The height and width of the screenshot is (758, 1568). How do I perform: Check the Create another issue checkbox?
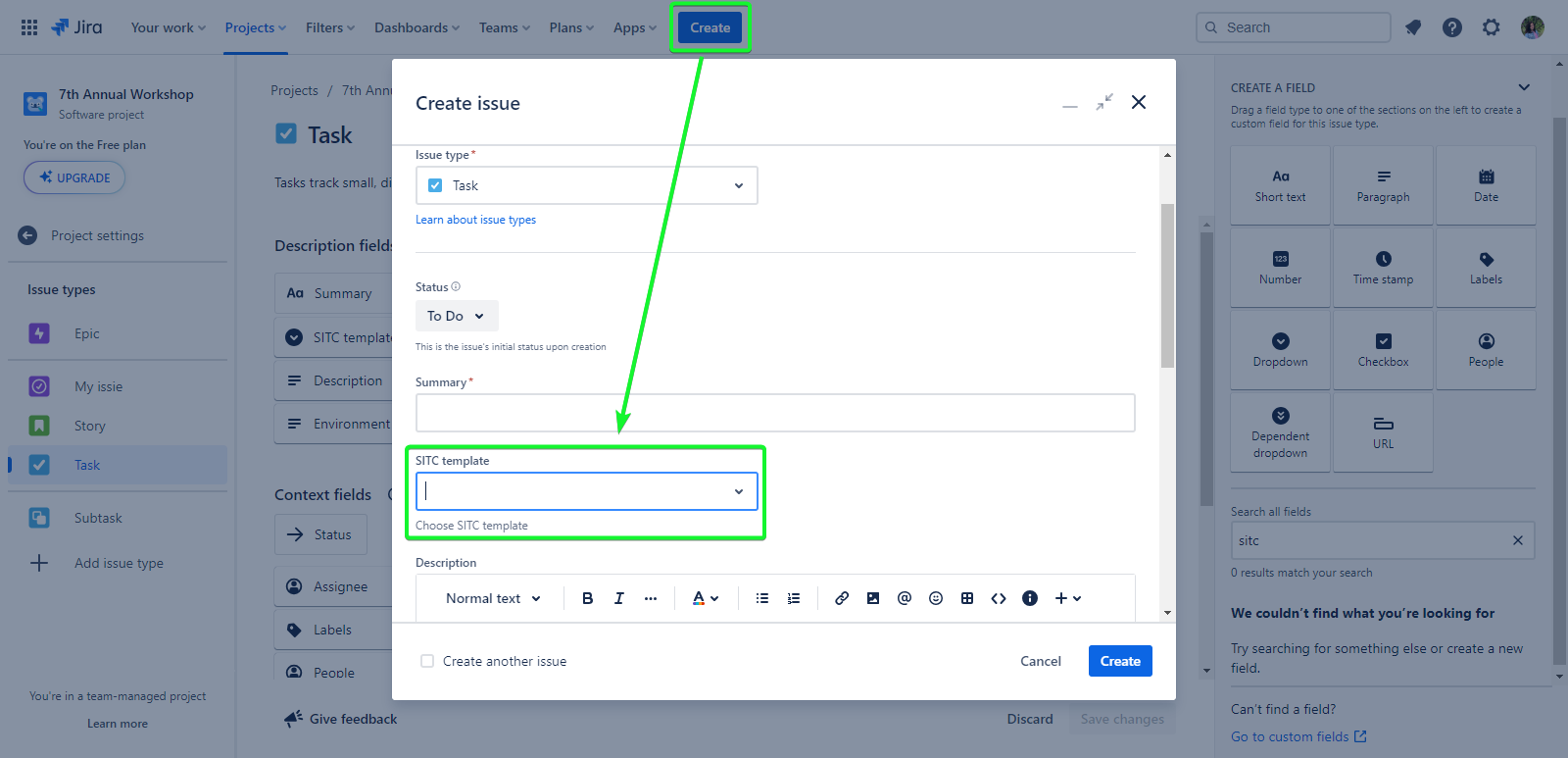[x=427, y=661]
